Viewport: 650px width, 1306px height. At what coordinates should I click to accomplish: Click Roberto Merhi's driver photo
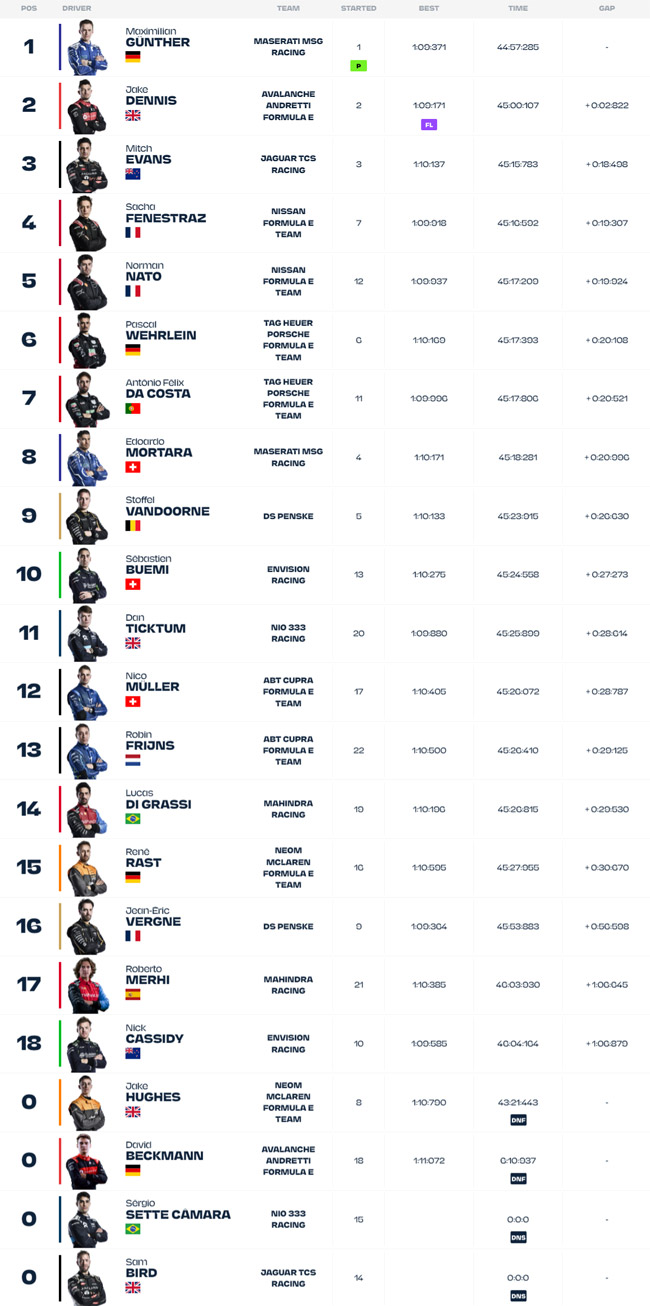87,984
